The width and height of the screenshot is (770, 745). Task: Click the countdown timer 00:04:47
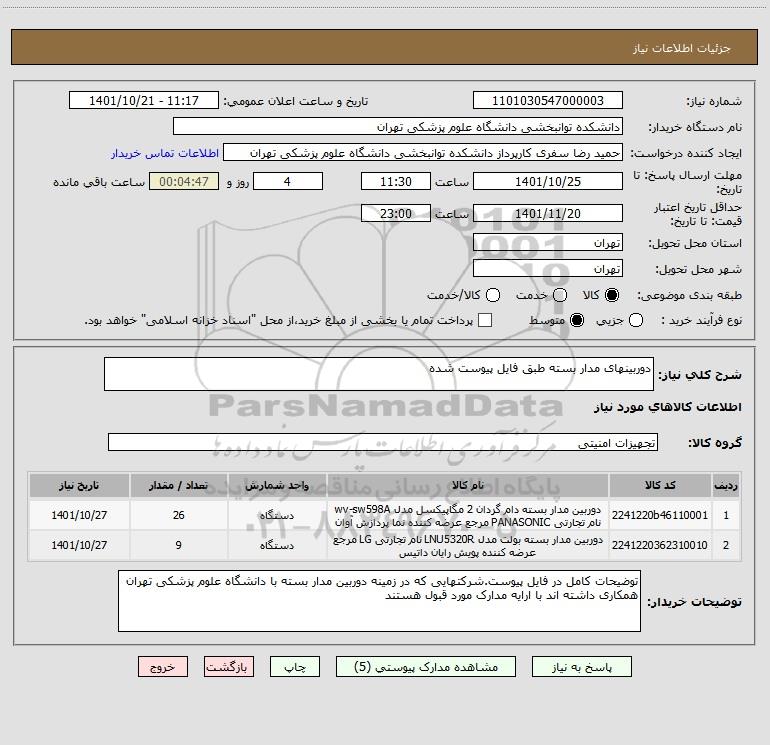point(184,181)
